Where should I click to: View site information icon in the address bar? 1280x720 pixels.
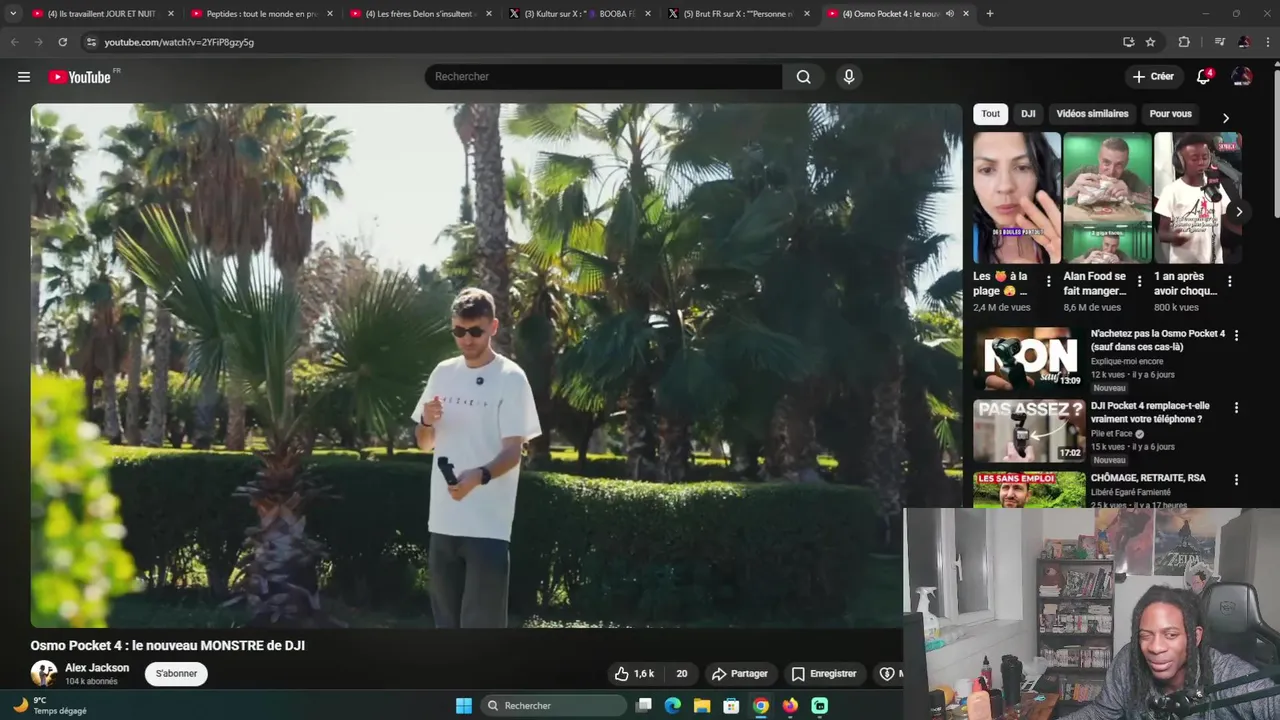point(91,42)
